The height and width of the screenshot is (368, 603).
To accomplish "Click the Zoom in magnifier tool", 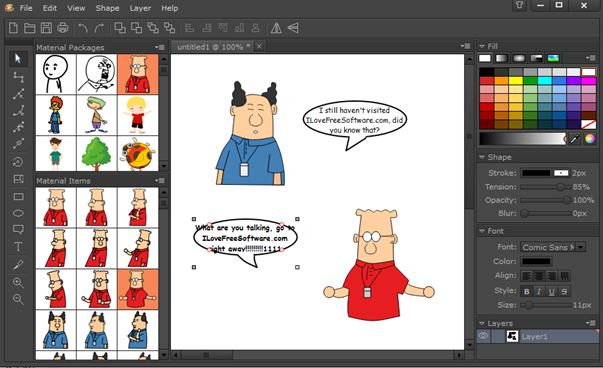I will [x=18, y=283].
